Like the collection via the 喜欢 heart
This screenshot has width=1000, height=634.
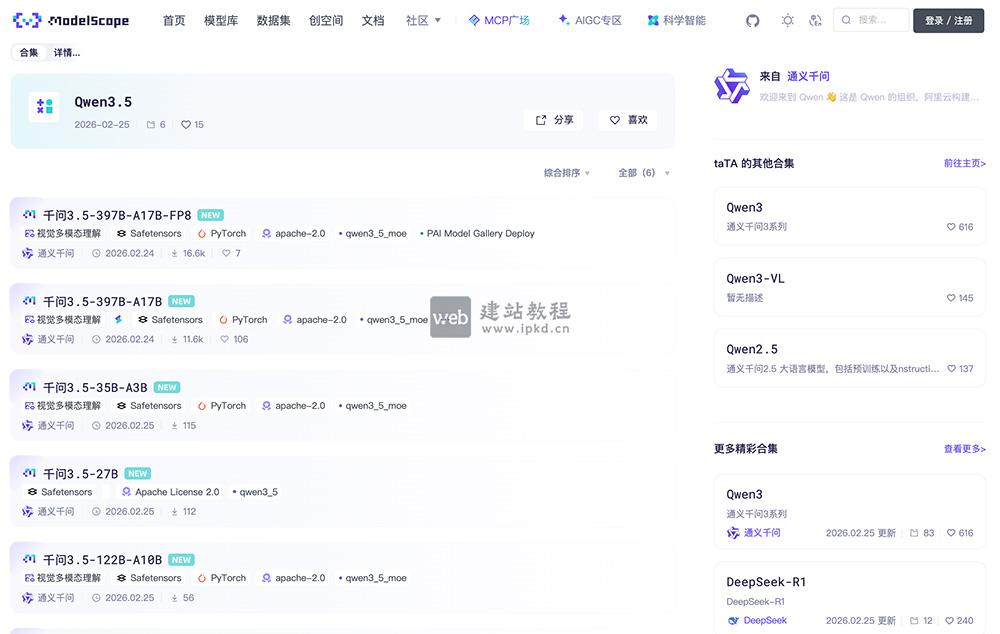615,119
